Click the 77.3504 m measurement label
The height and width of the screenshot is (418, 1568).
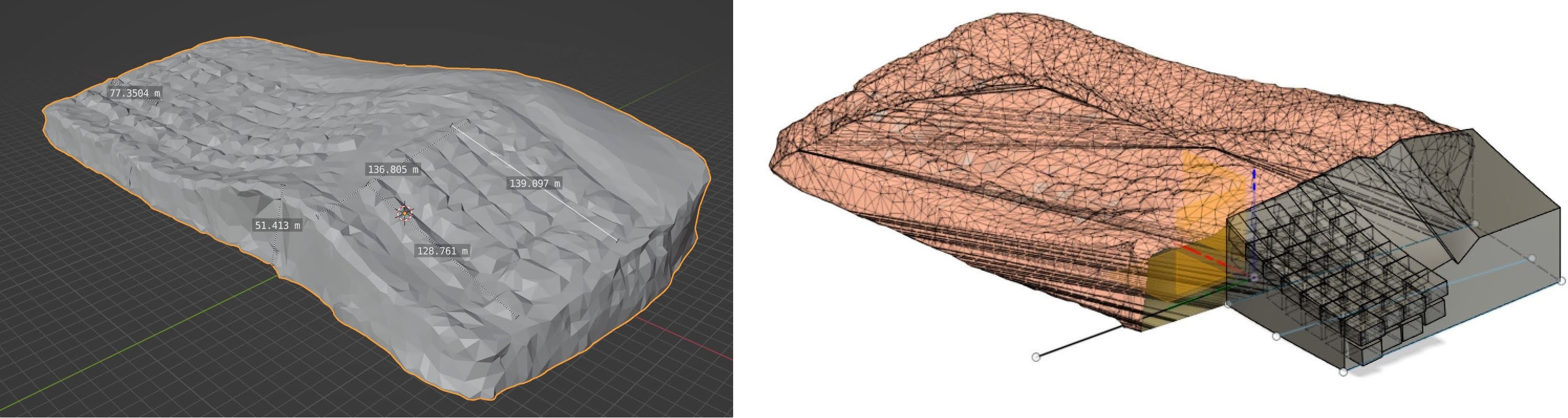[135, 93]
